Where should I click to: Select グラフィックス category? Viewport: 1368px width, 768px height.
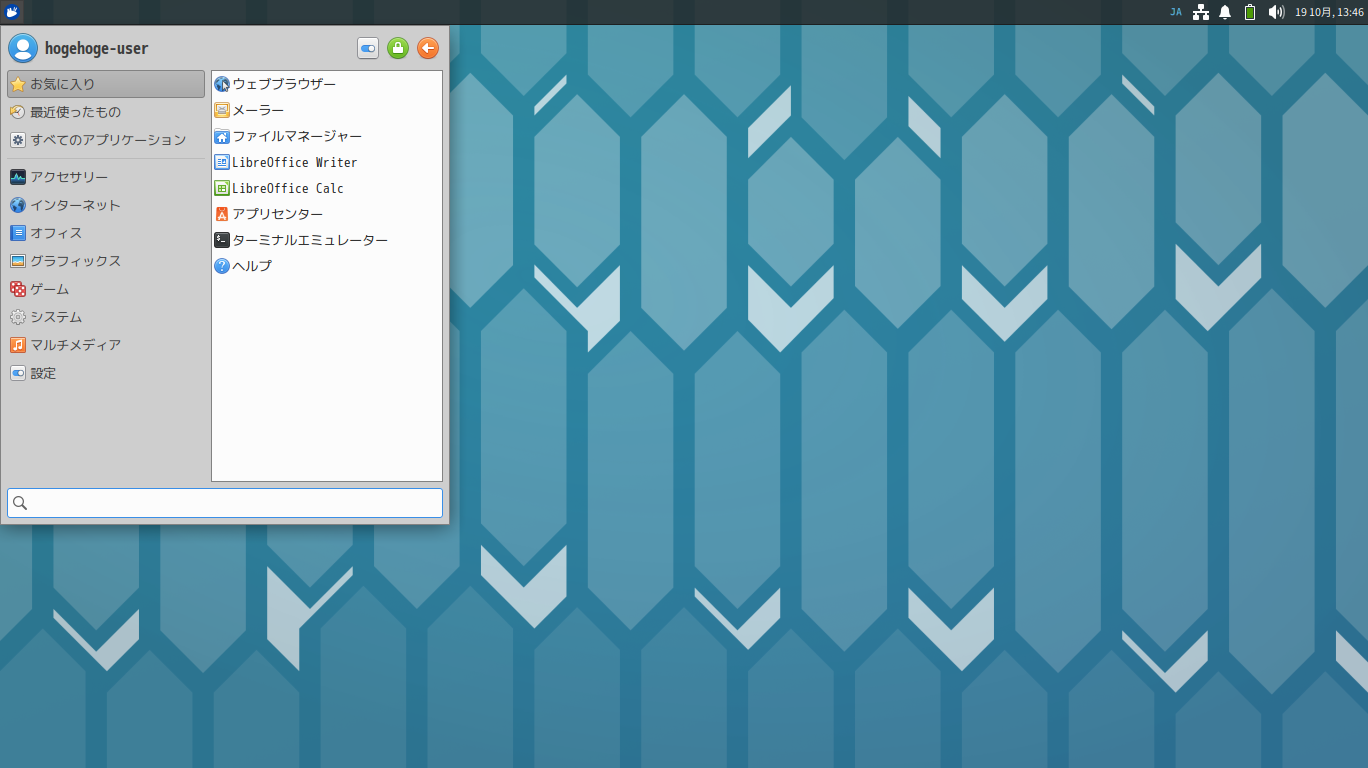pos(106,261)
